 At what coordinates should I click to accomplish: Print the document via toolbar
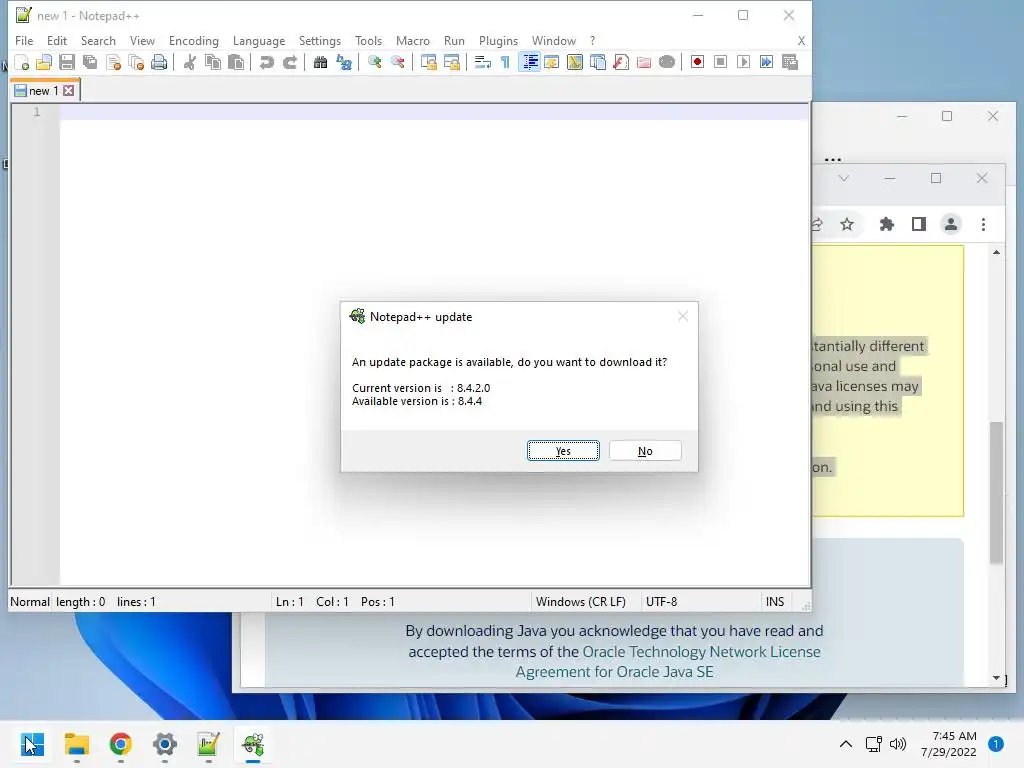point(159,62)
